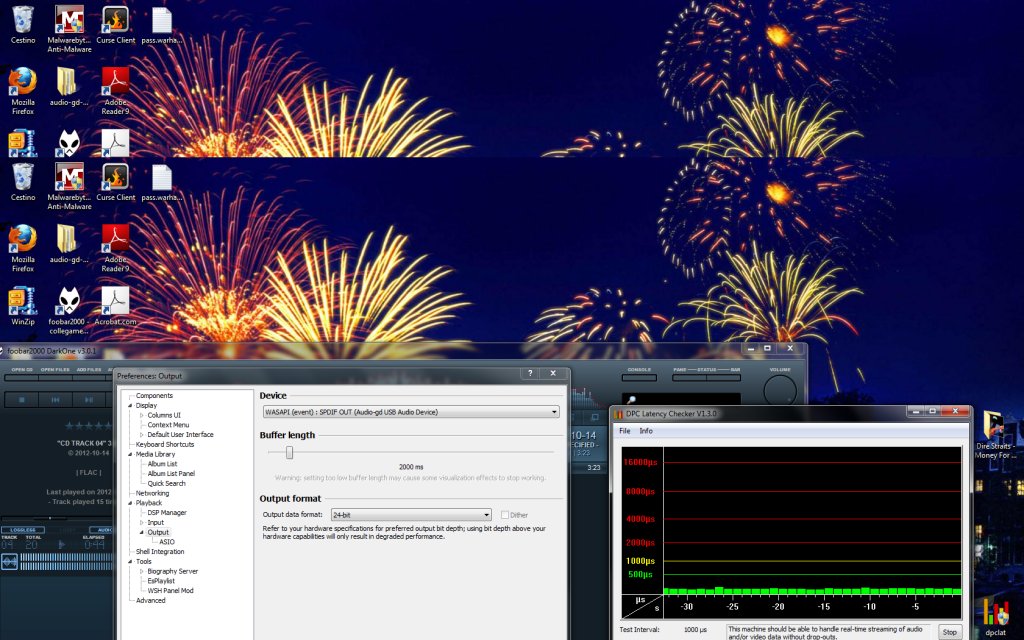This screenshot has height=640, width=1024.
Task: Collapse the Tools tree node arrow
Action: point(131,562)
